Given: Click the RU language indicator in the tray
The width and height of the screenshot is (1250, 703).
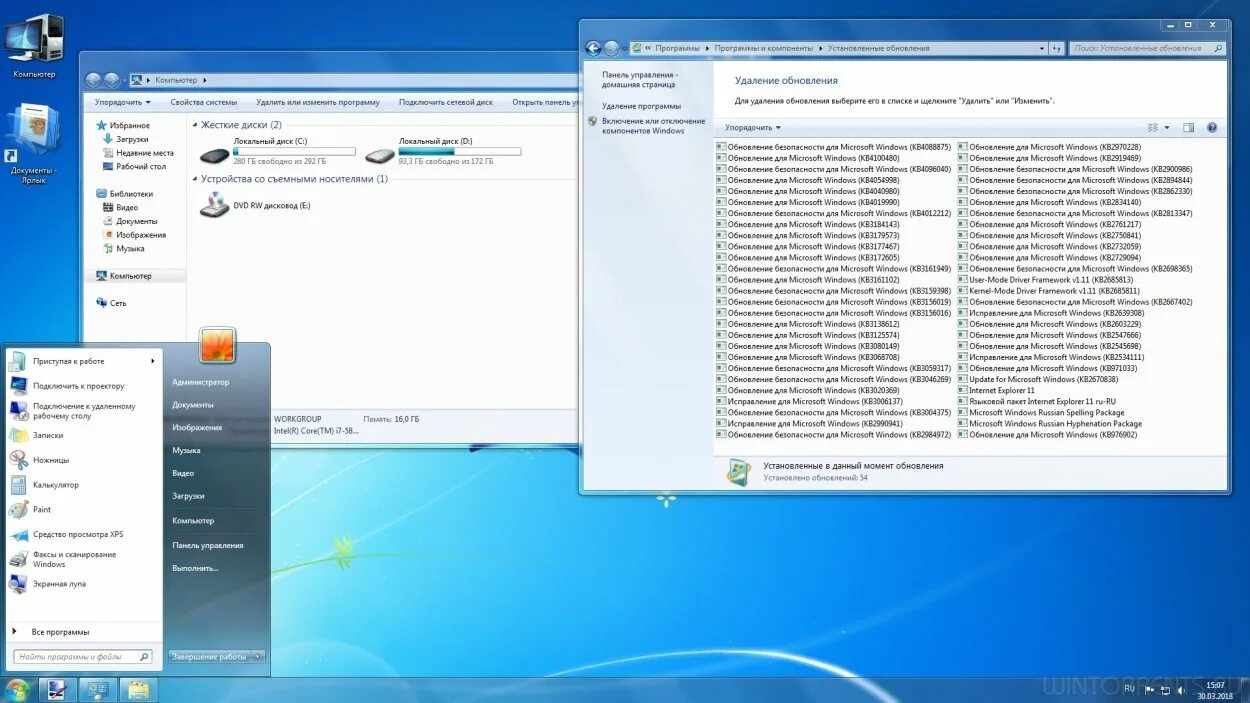Looking at the screenshot, I should tap(1129, 689).
